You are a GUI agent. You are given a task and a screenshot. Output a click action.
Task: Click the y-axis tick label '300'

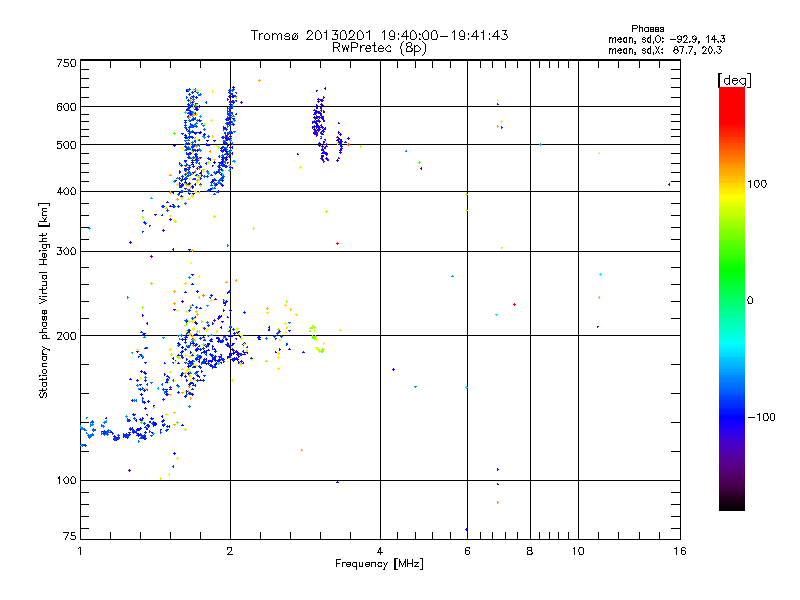click(x=67, y=252)
